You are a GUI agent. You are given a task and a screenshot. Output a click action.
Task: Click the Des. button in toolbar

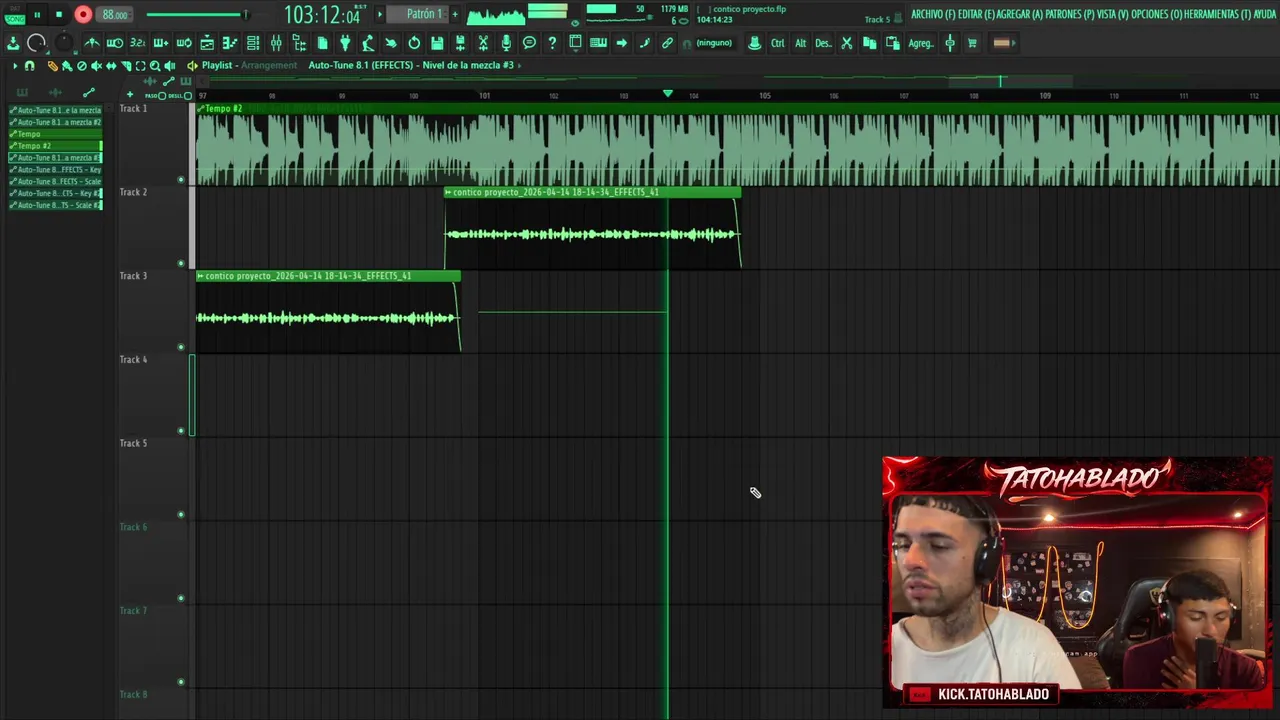tap(823, 43)
